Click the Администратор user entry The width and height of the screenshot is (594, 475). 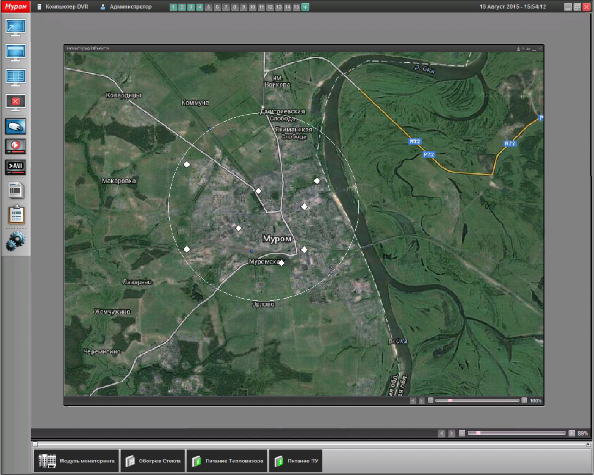click(127, 7)
